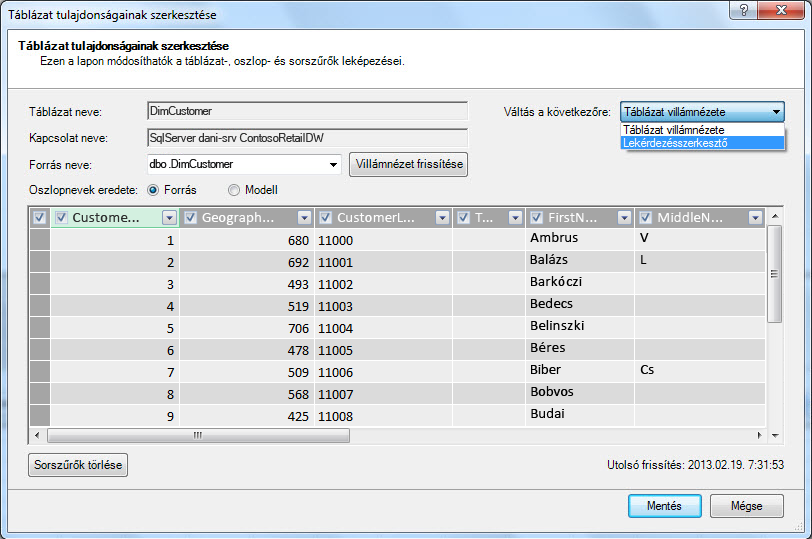Click the cell with value 11003
The height and width of the screenshot is (539, 812).
pos(383,307)
